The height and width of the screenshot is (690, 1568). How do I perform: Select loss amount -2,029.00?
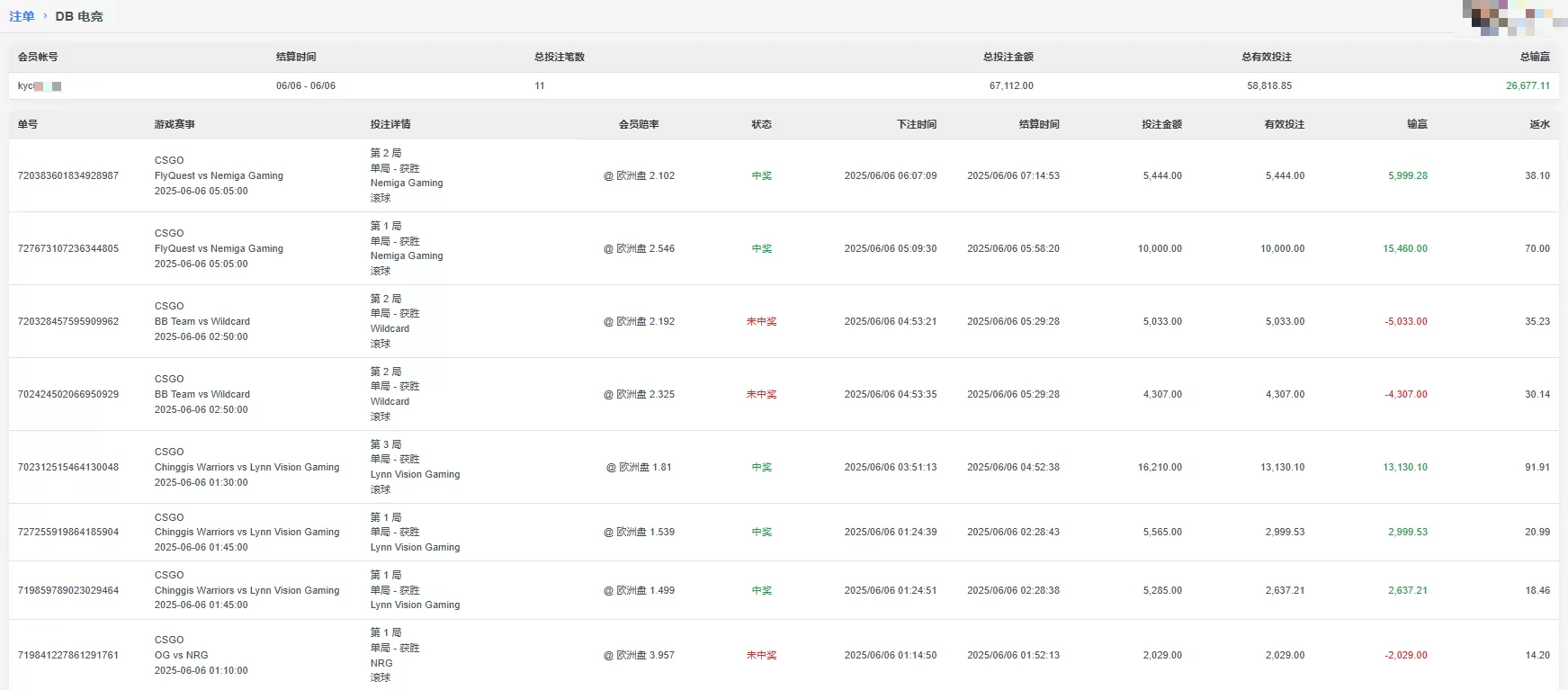point(1406,656)
